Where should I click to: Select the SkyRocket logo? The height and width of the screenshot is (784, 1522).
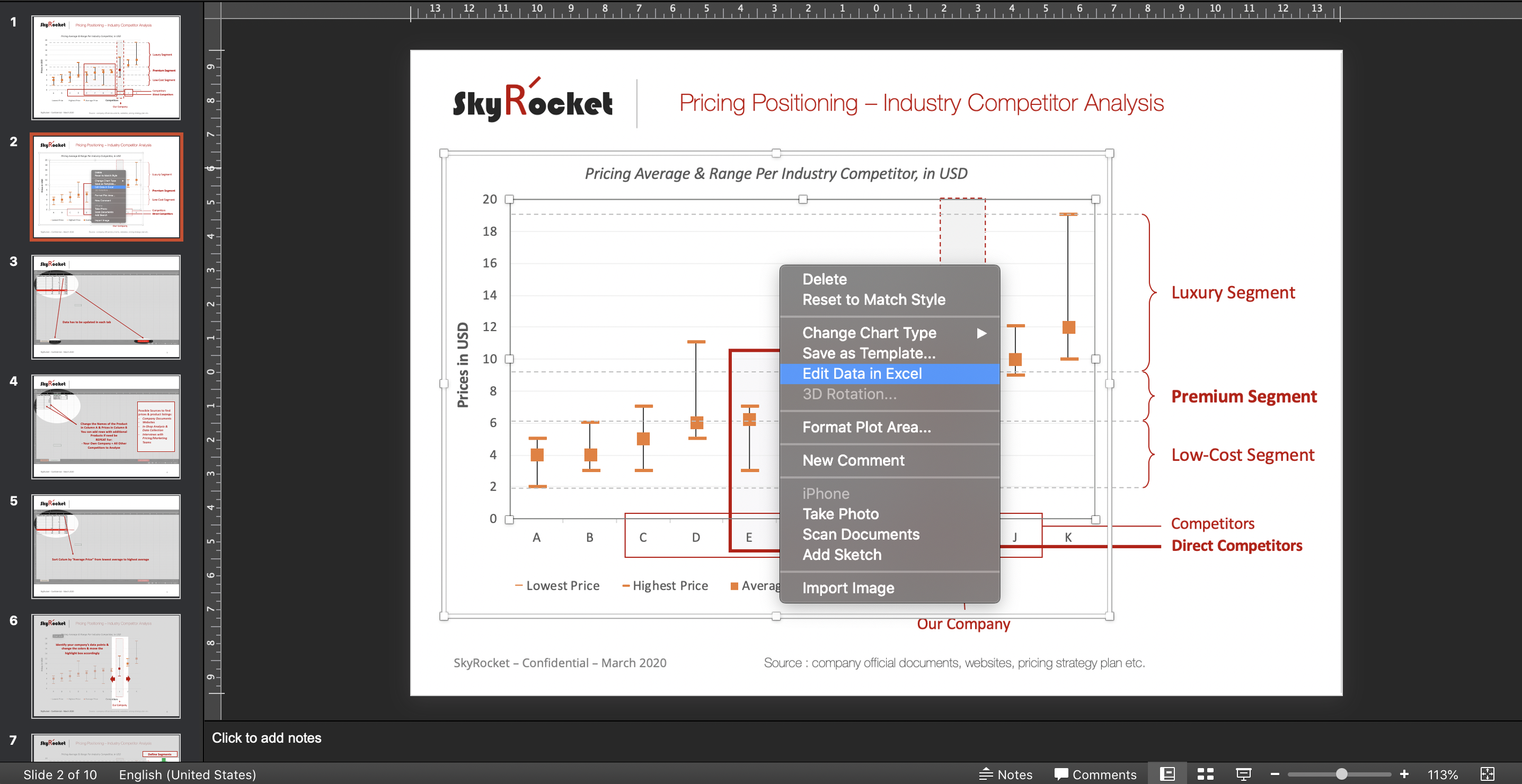pyautogui.click(x=533, y=100)
